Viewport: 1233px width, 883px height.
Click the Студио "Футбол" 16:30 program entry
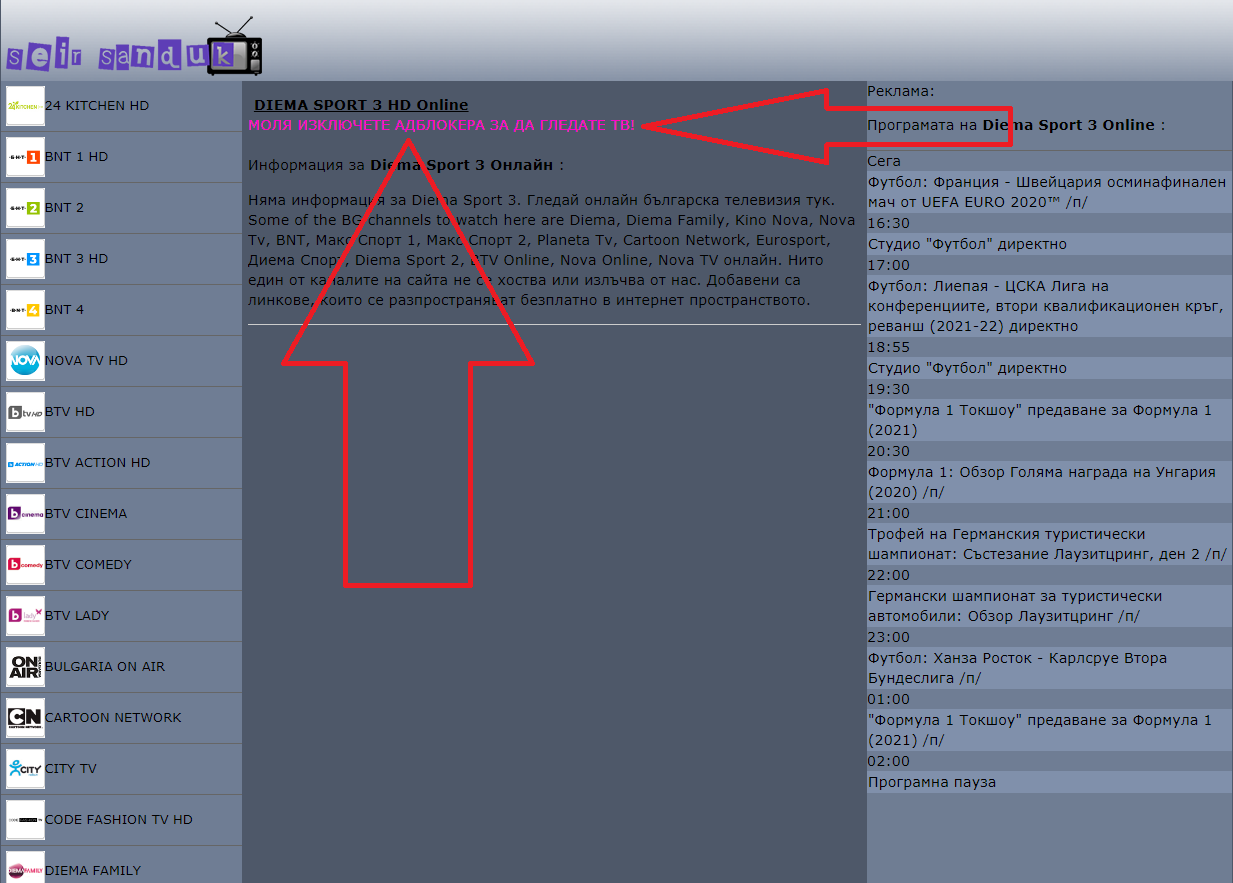(967, 244)
